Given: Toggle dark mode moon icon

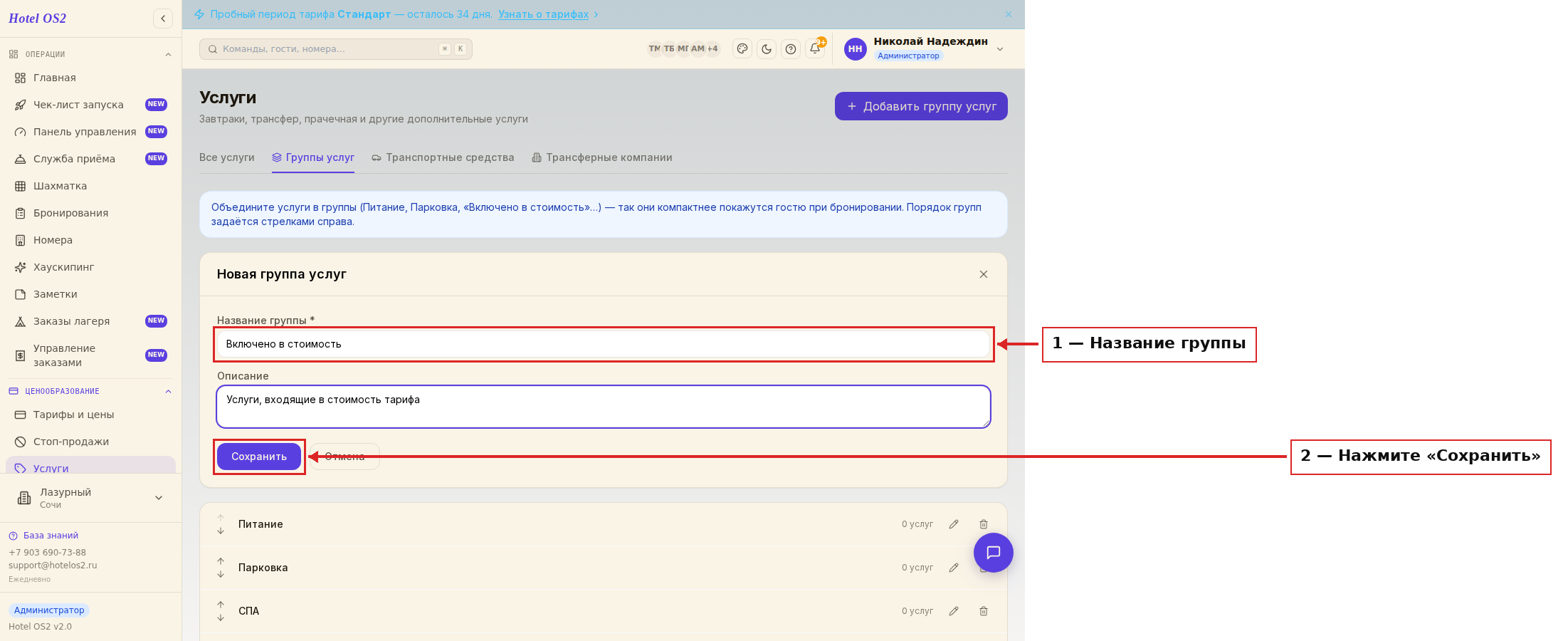Looking at the screenshot, I should 767,49.
